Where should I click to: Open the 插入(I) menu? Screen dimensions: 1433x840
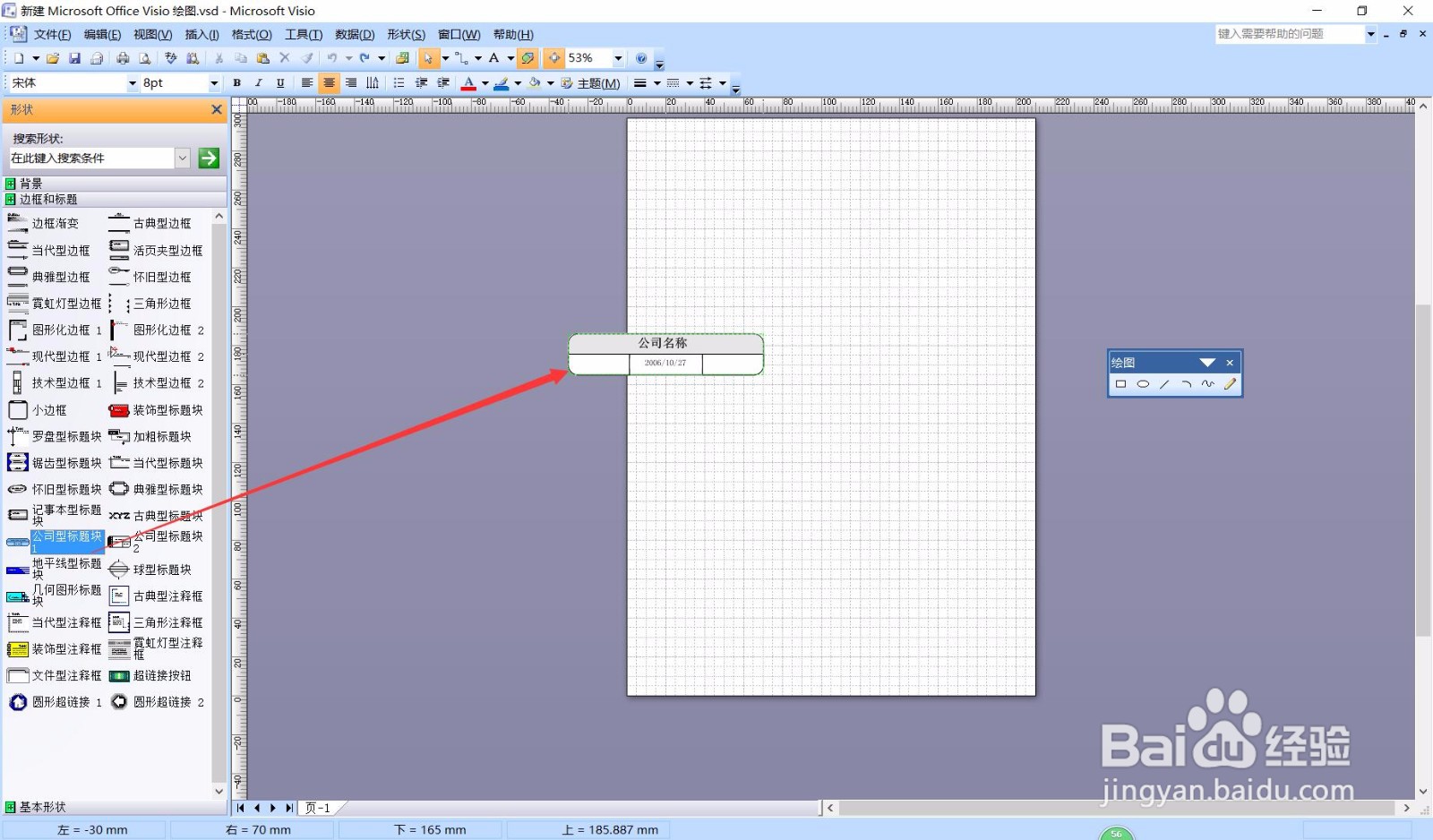[x=202, y=34]
